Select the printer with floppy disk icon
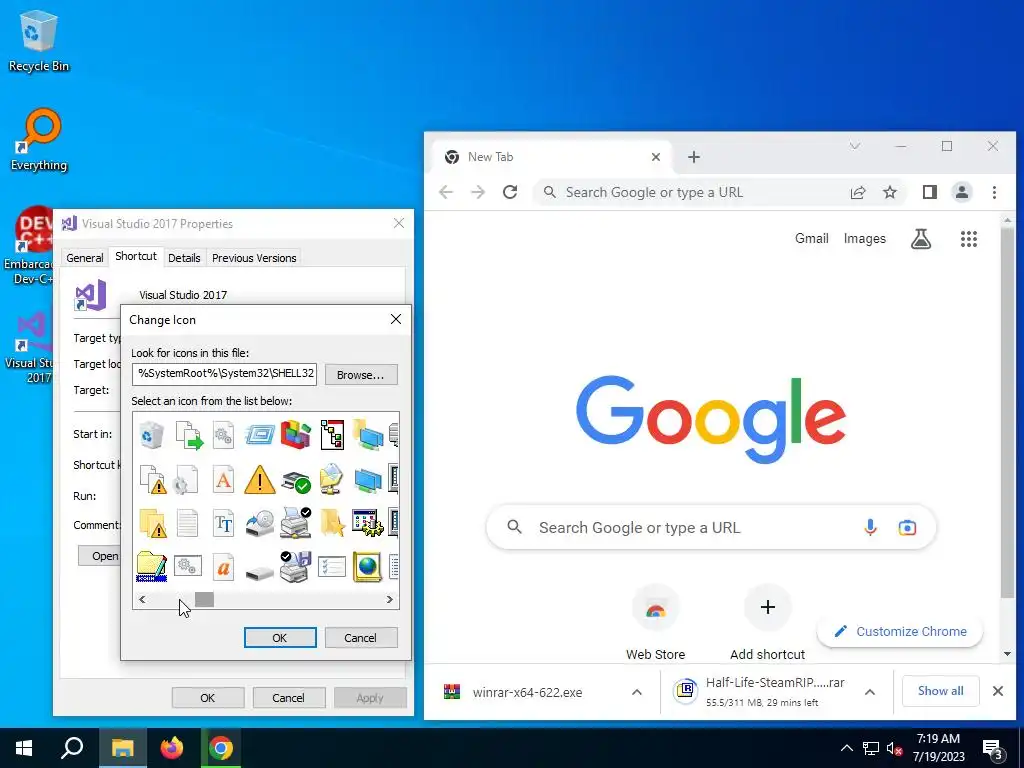1024x768 pixels. [296, 566]
